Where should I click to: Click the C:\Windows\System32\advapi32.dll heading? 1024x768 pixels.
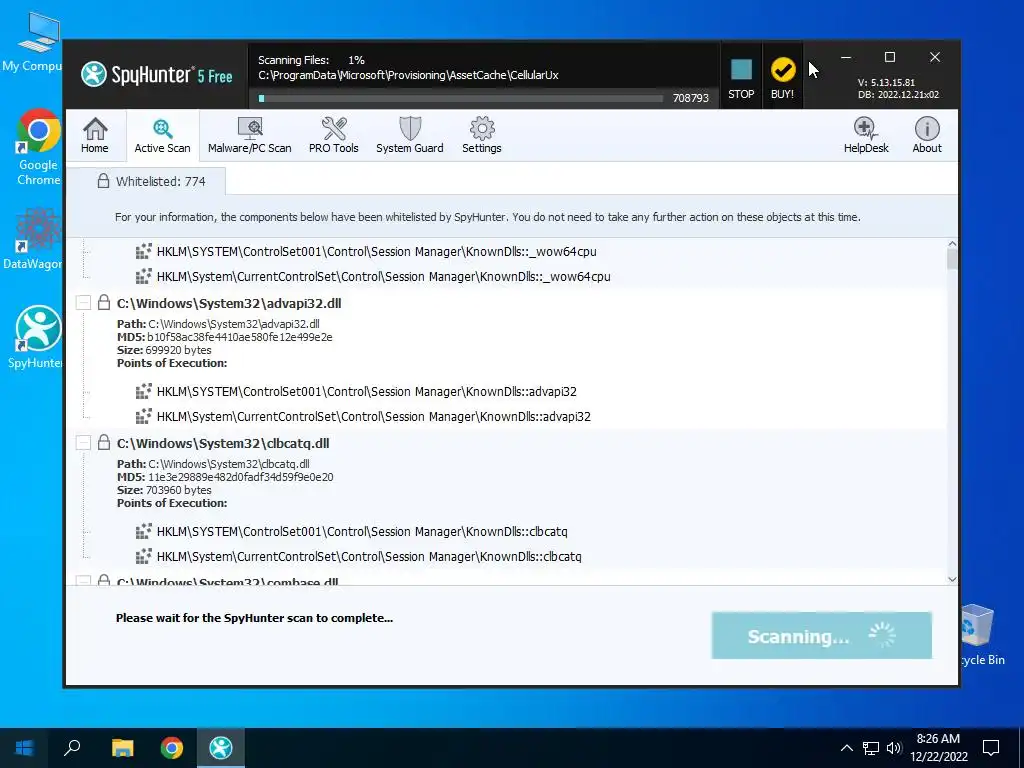coord(229,303)
